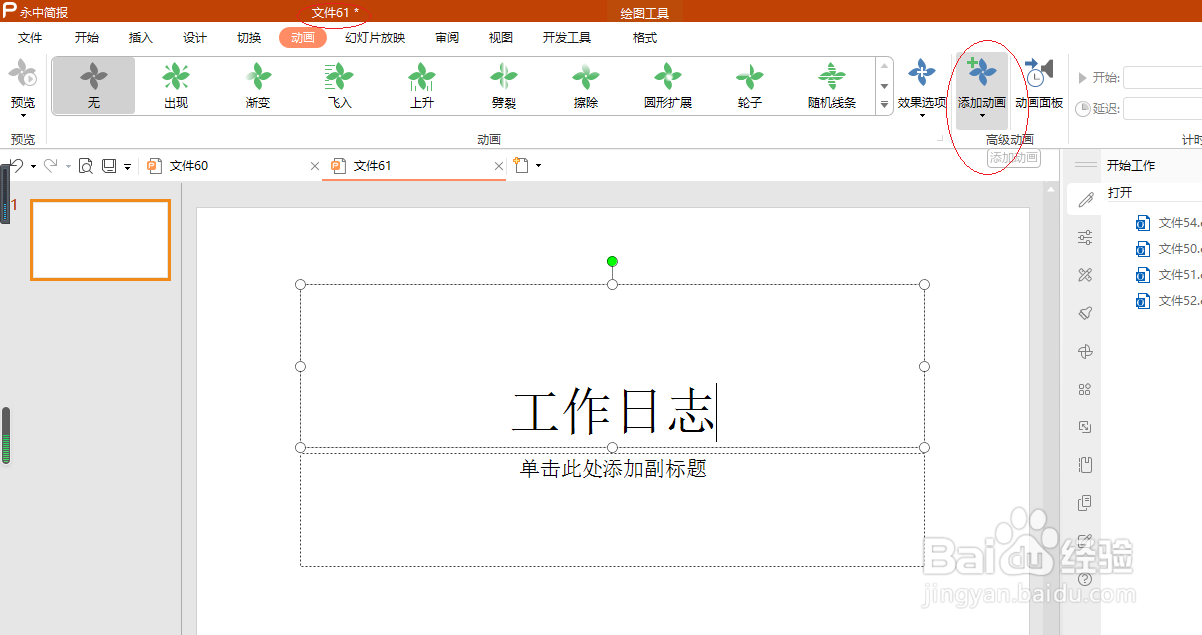Click the 劈裂 (Split) animation effect
This screenshot has height=635, width=1202.
pos(502,85)
